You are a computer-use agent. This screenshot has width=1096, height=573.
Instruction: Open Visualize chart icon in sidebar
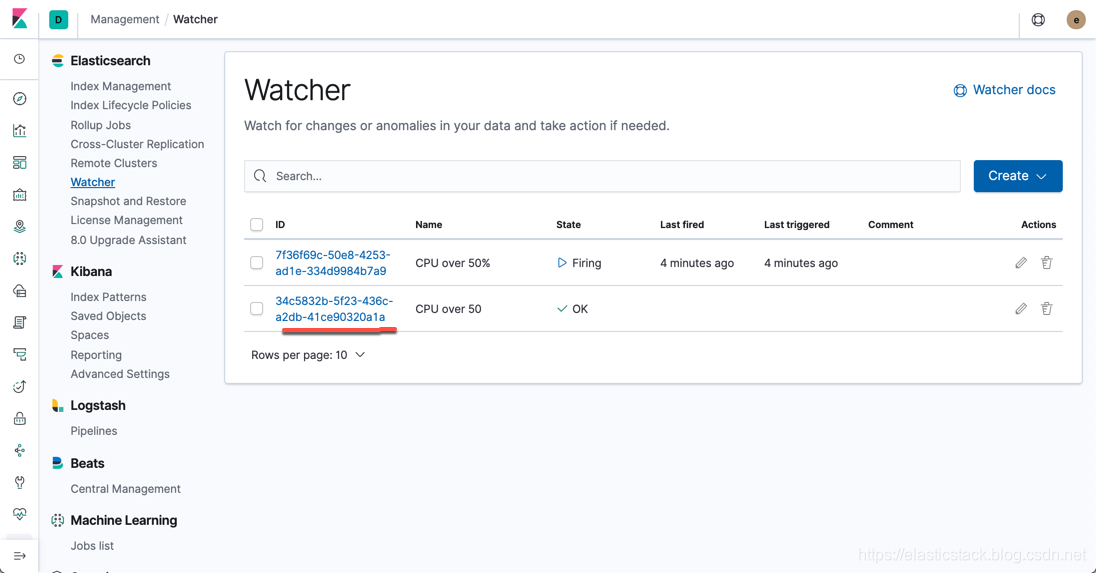tap(20, 131)
